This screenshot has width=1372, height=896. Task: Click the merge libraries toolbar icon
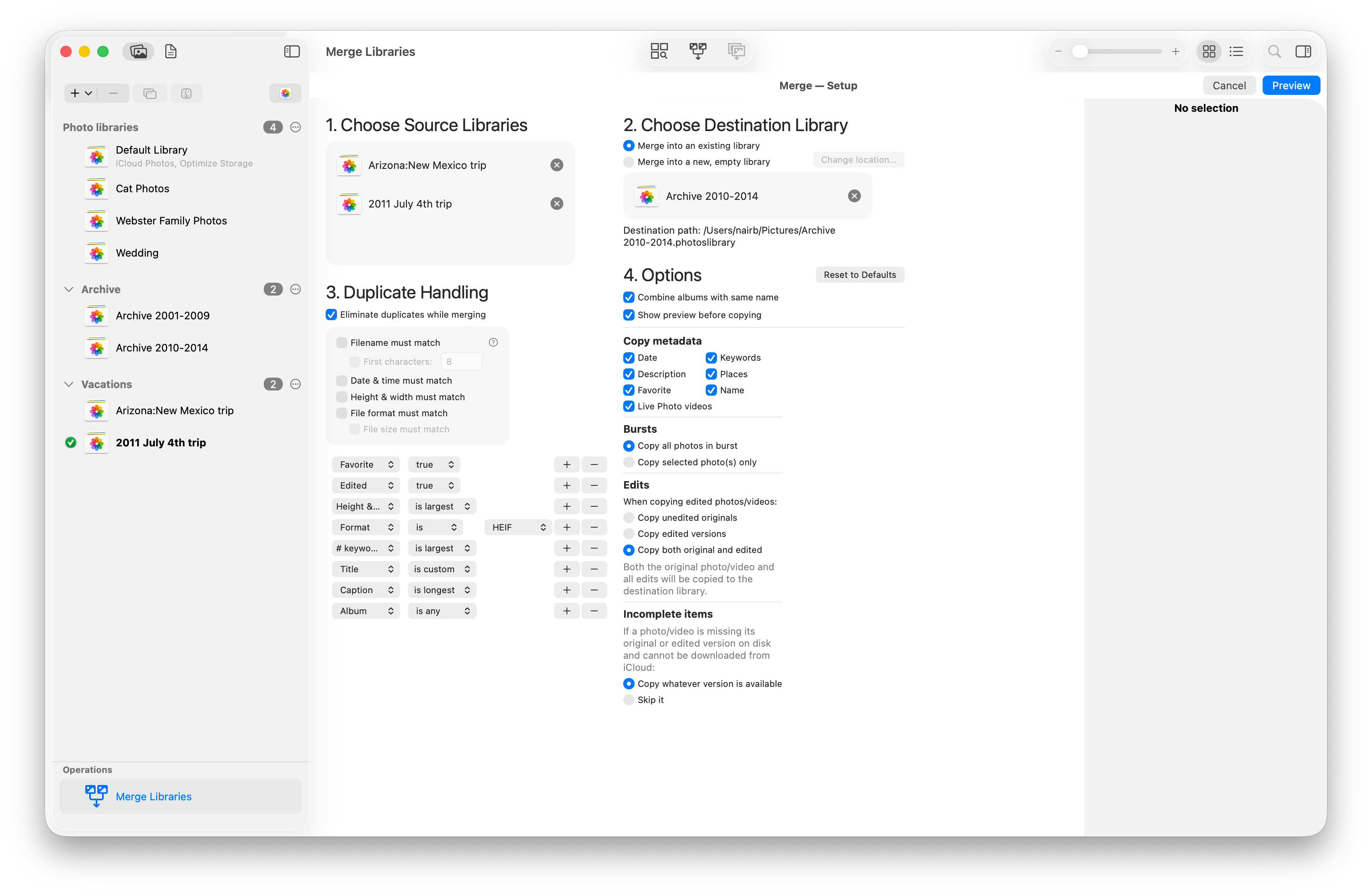[x=698, y=51]
